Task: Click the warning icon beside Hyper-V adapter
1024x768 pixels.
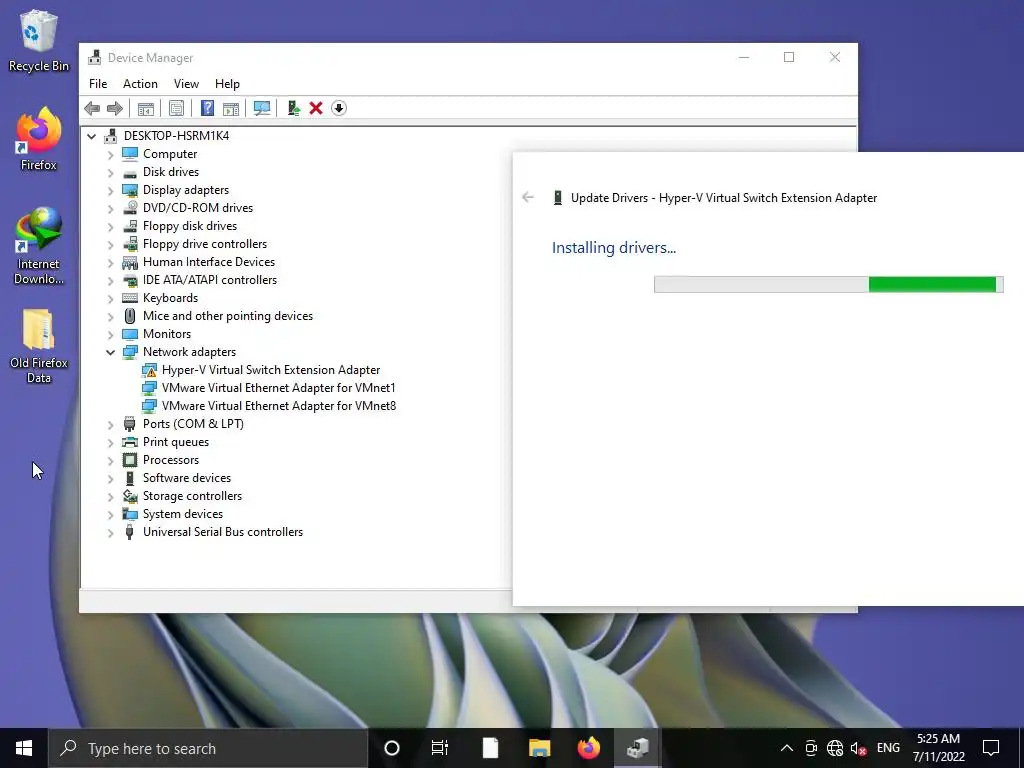Action: [x=150, y=370]
